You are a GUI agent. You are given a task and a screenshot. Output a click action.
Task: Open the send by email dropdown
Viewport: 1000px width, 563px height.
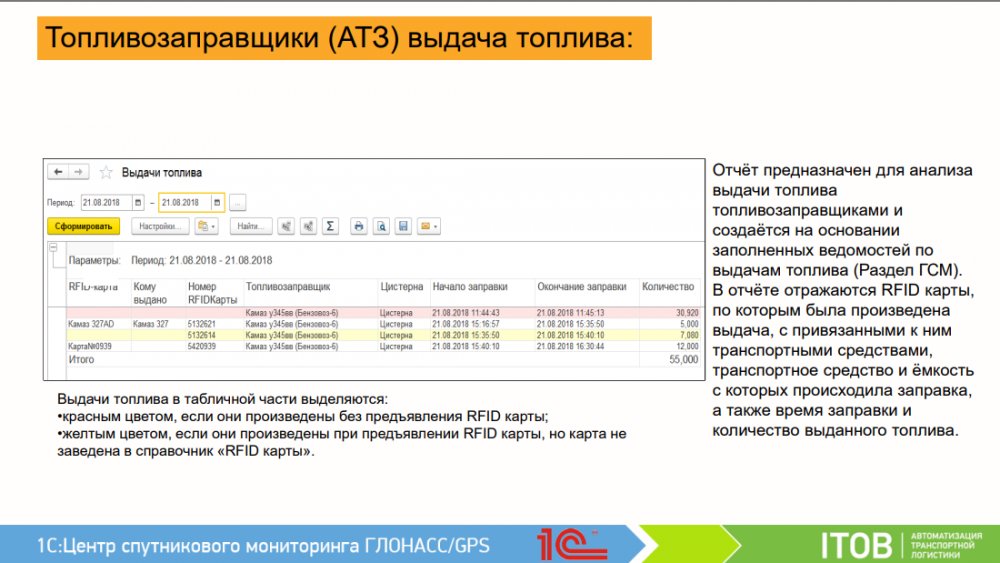[x=429, y=226]
